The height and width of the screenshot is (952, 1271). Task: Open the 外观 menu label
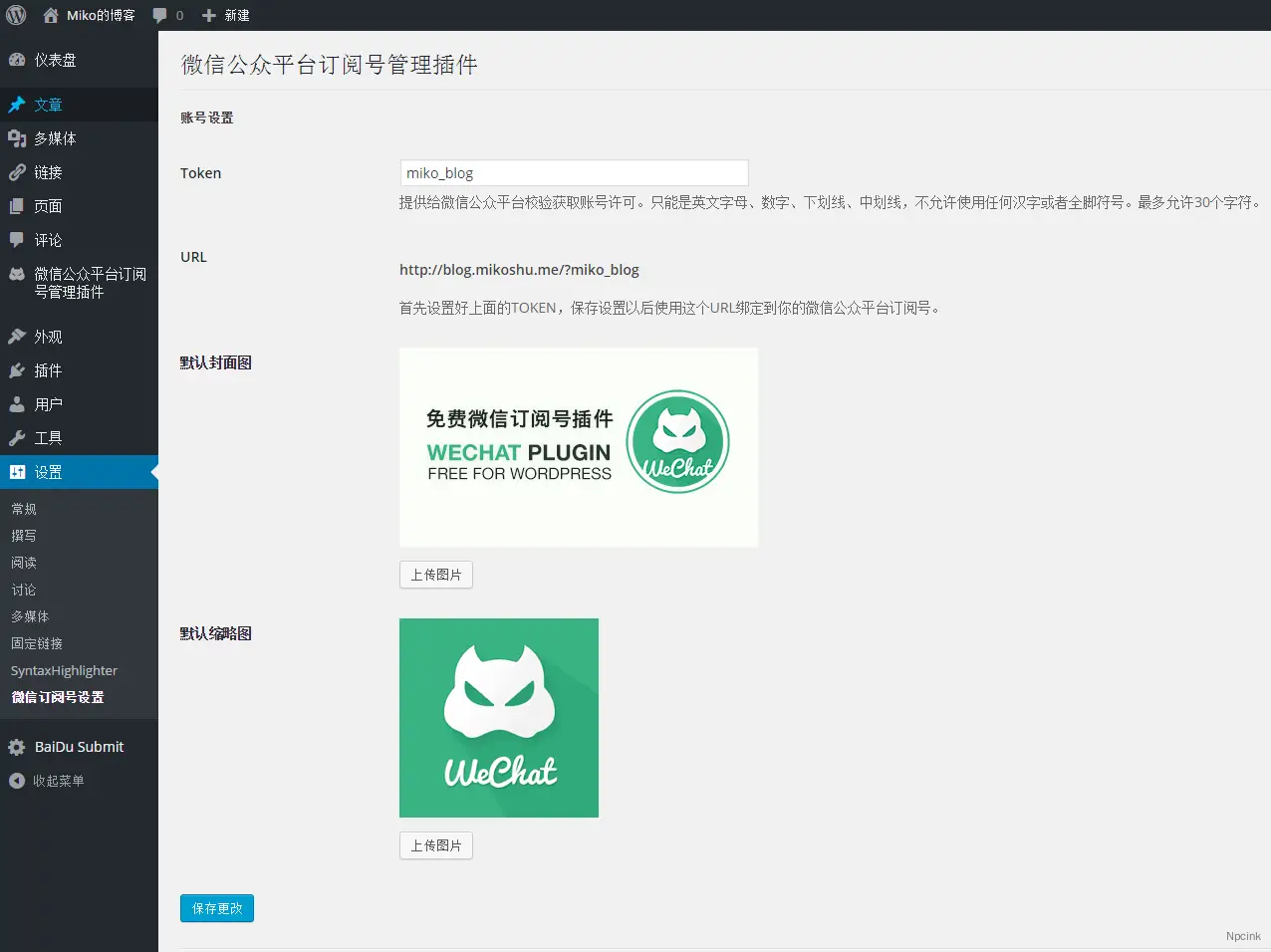(48, 337)
